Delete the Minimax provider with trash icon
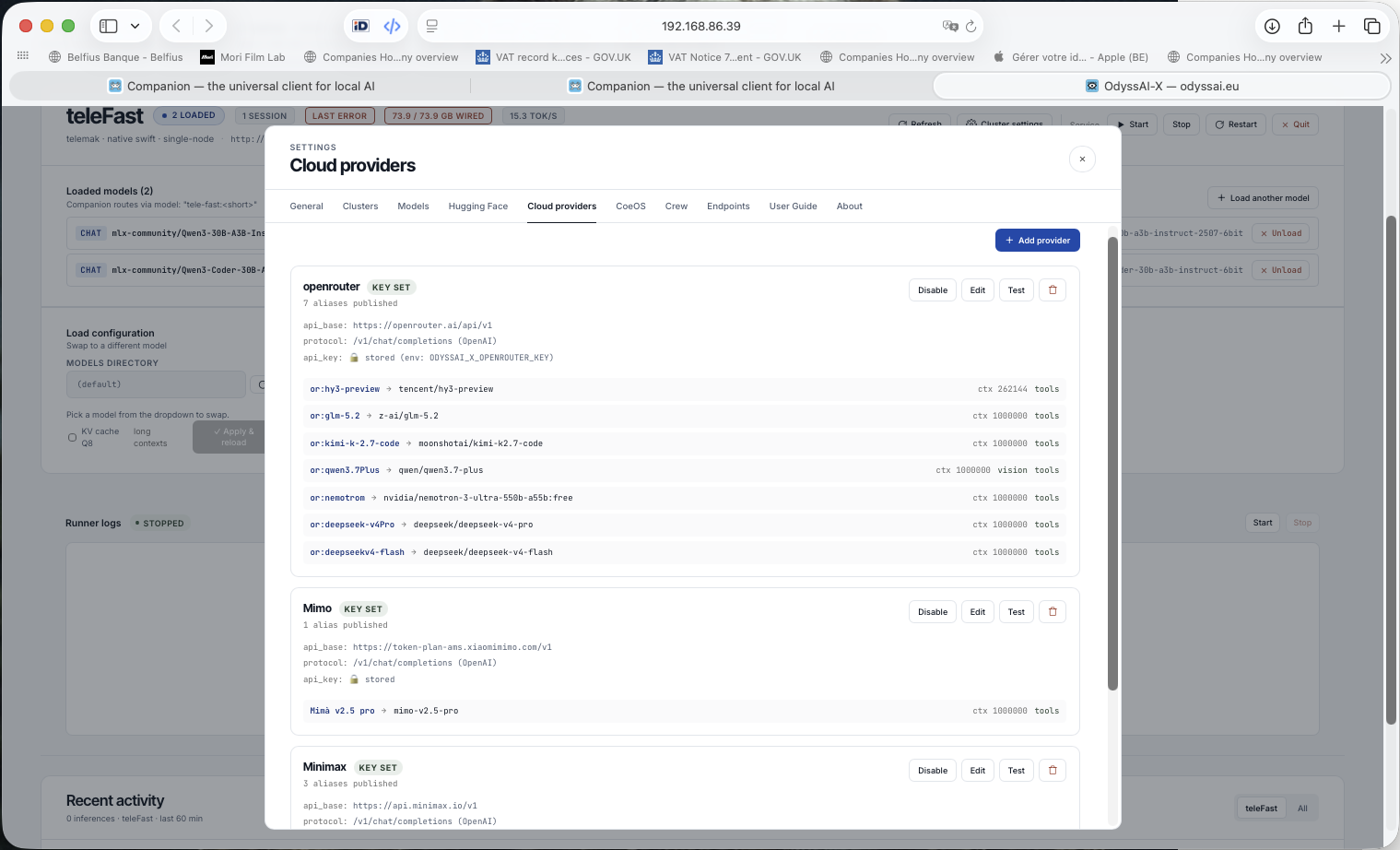Image resolution: width=1400 pixels, height=850 pixels. 1053,770
